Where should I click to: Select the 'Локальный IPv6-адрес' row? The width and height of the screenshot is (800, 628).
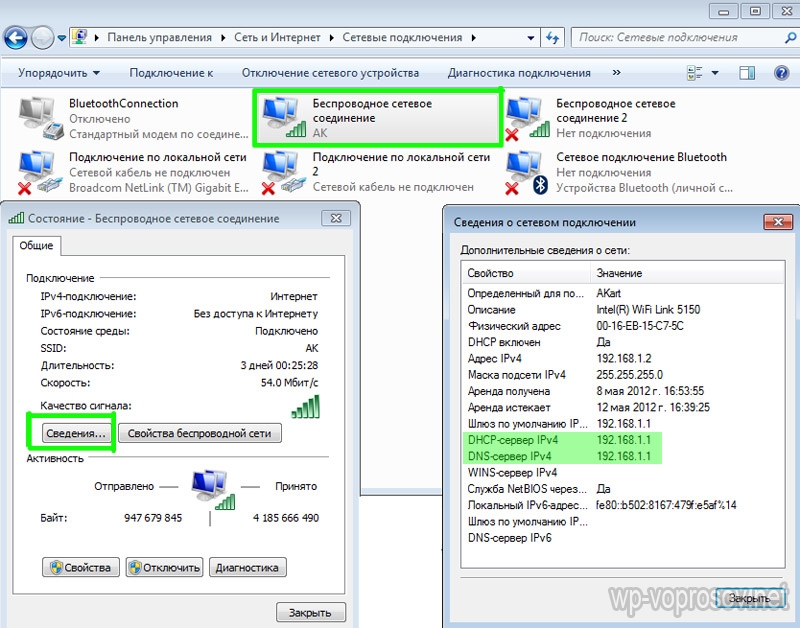tap(623, 505)
